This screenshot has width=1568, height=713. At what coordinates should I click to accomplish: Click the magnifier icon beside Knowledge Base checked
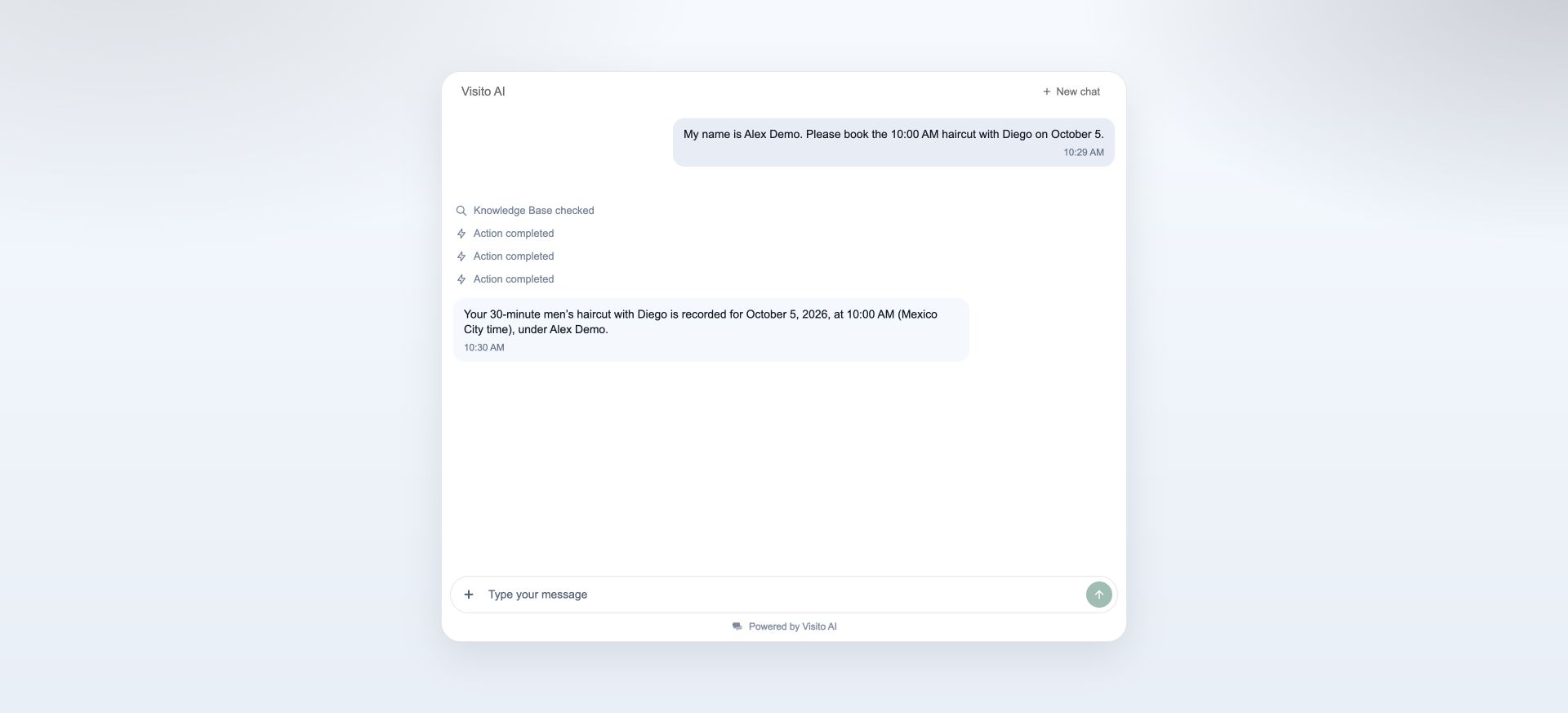[x=461, y=211]
